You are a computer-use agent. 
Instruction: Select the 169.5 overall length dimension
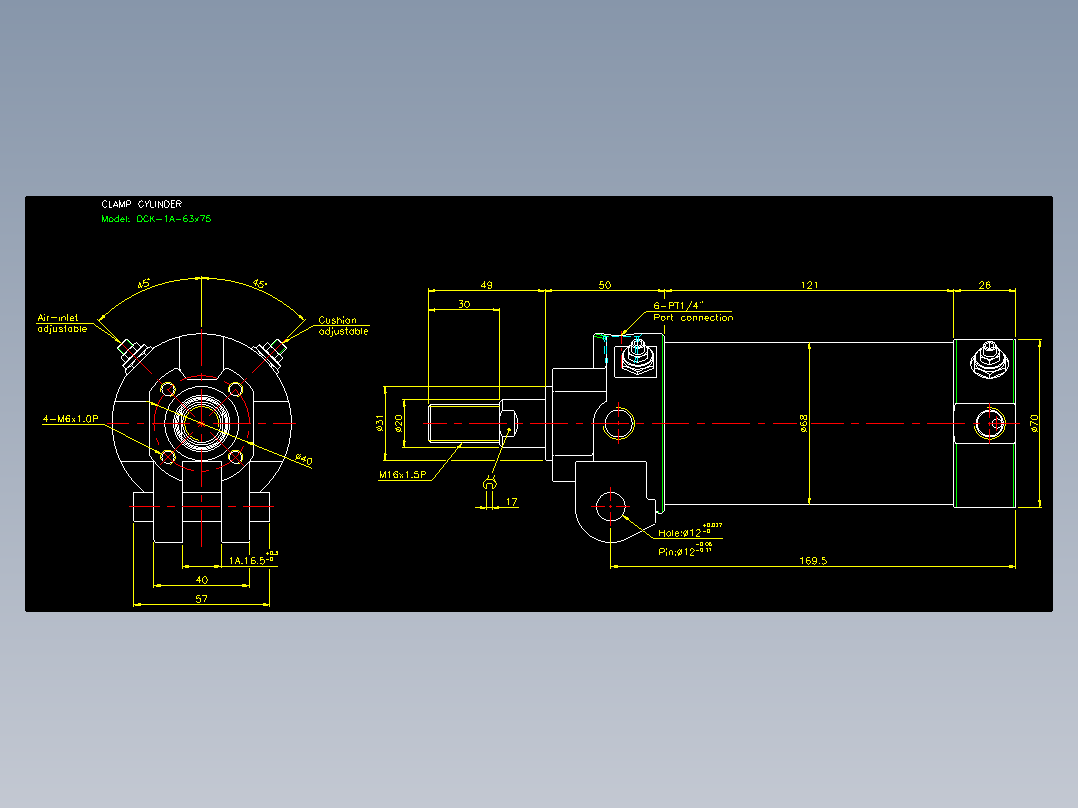[x=813, y=560]
